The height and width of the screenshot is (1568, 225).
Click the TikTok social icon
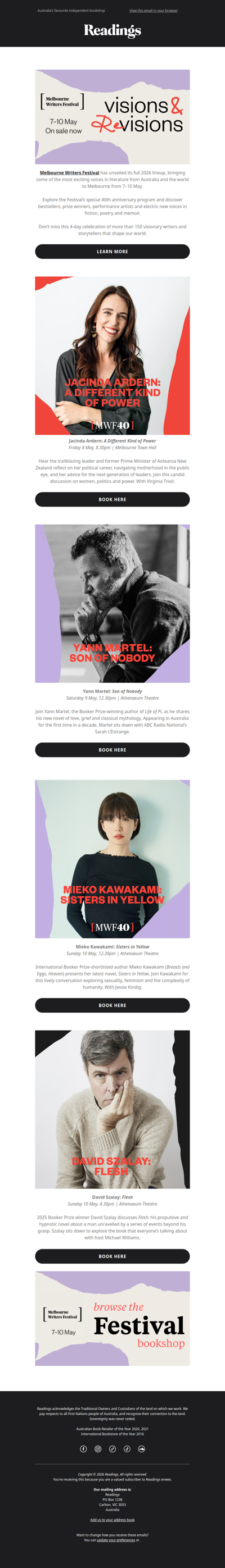127,1449
